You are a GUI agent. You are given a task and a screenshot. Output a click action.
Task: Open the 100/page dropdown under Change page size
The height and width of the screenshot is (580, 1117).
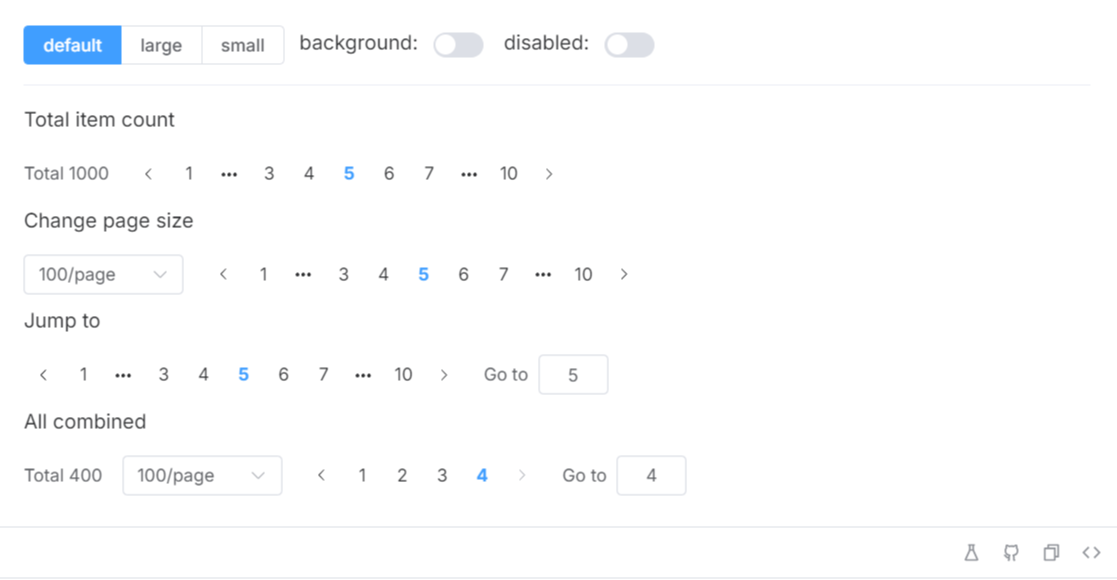point(103,275)
